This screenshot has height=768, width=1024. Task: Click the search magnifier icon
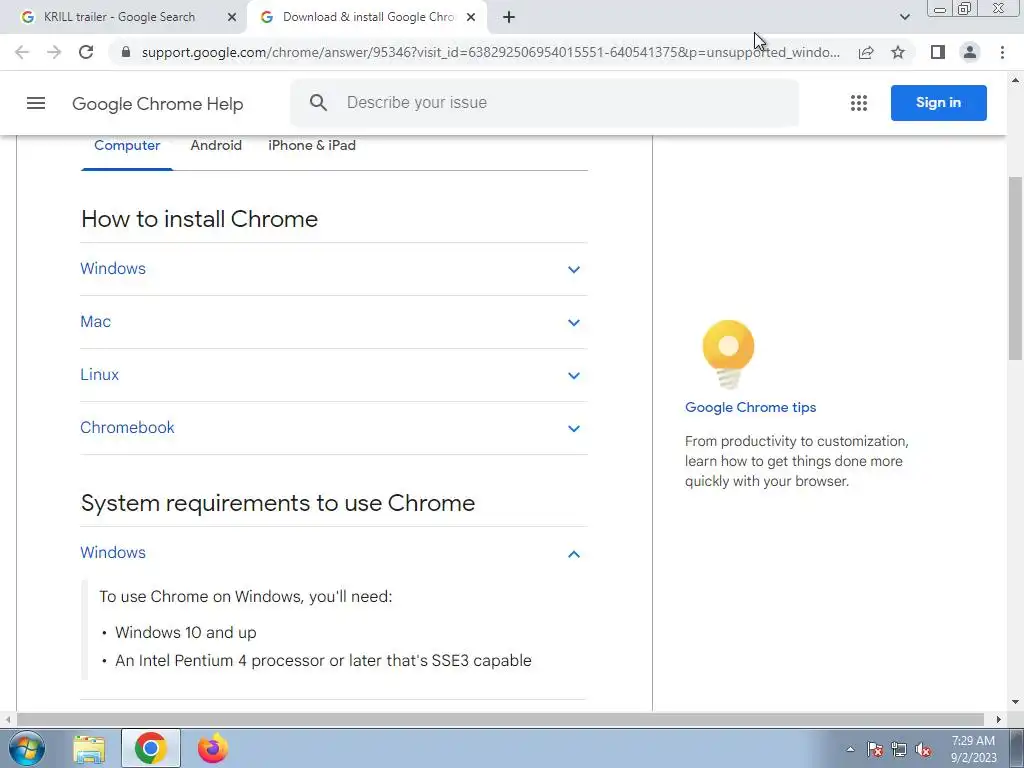(x=318, y=103)
